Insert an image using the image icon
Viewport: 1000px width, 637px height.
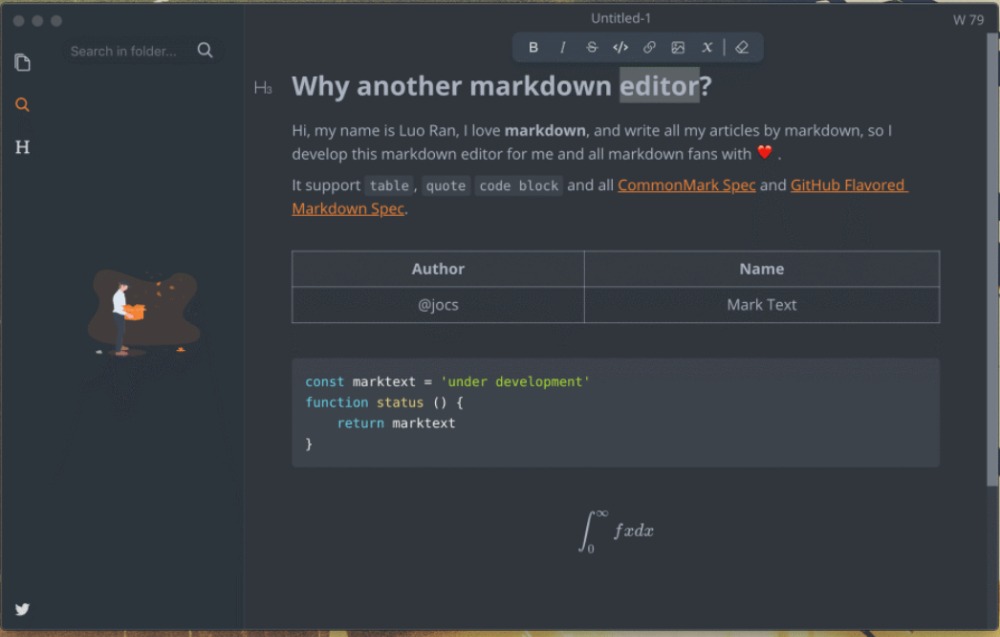tap(678, 47)
